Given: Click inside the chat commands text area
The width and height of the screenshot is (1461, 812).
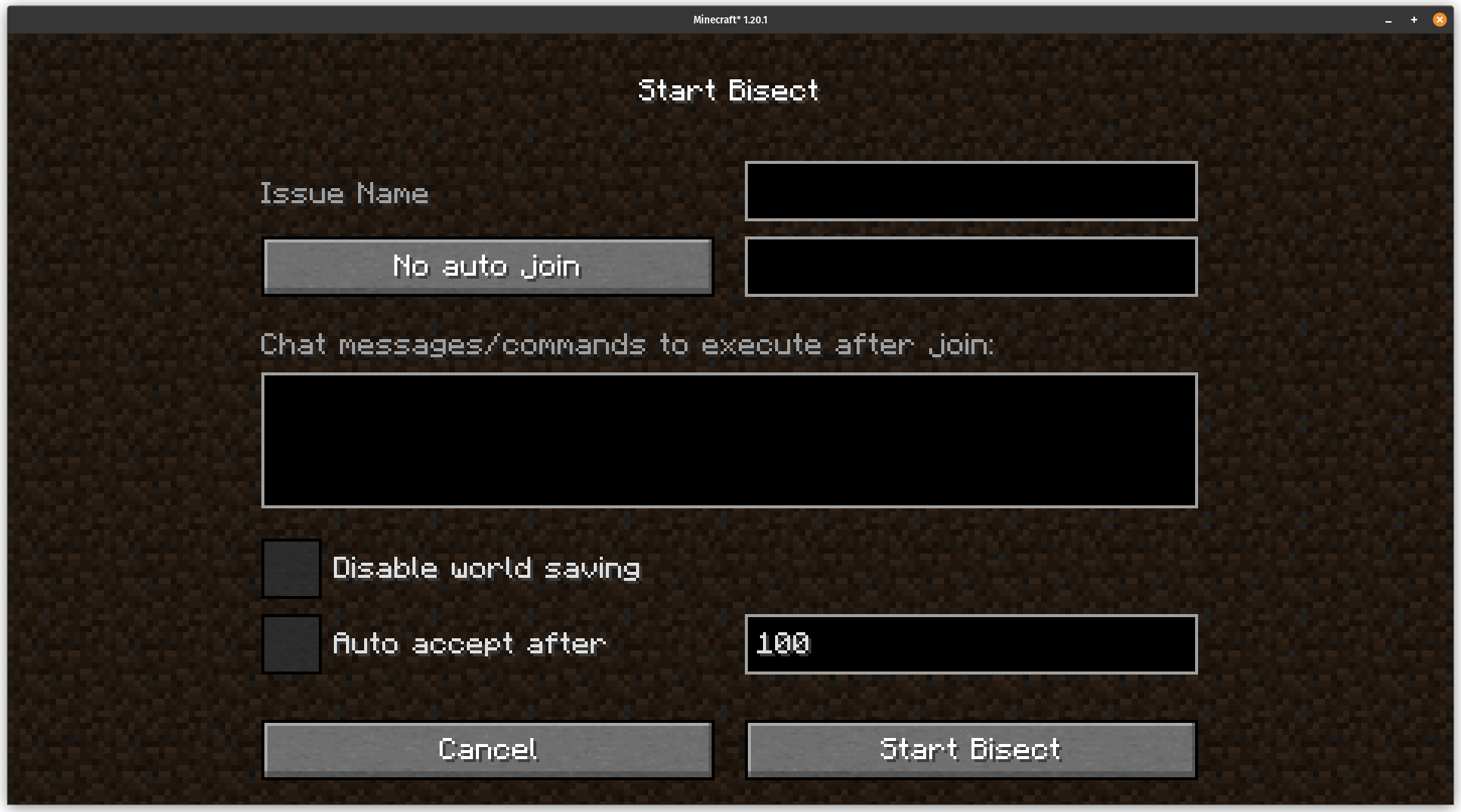Looking at the screenshot, I should [x=729, y=440].
